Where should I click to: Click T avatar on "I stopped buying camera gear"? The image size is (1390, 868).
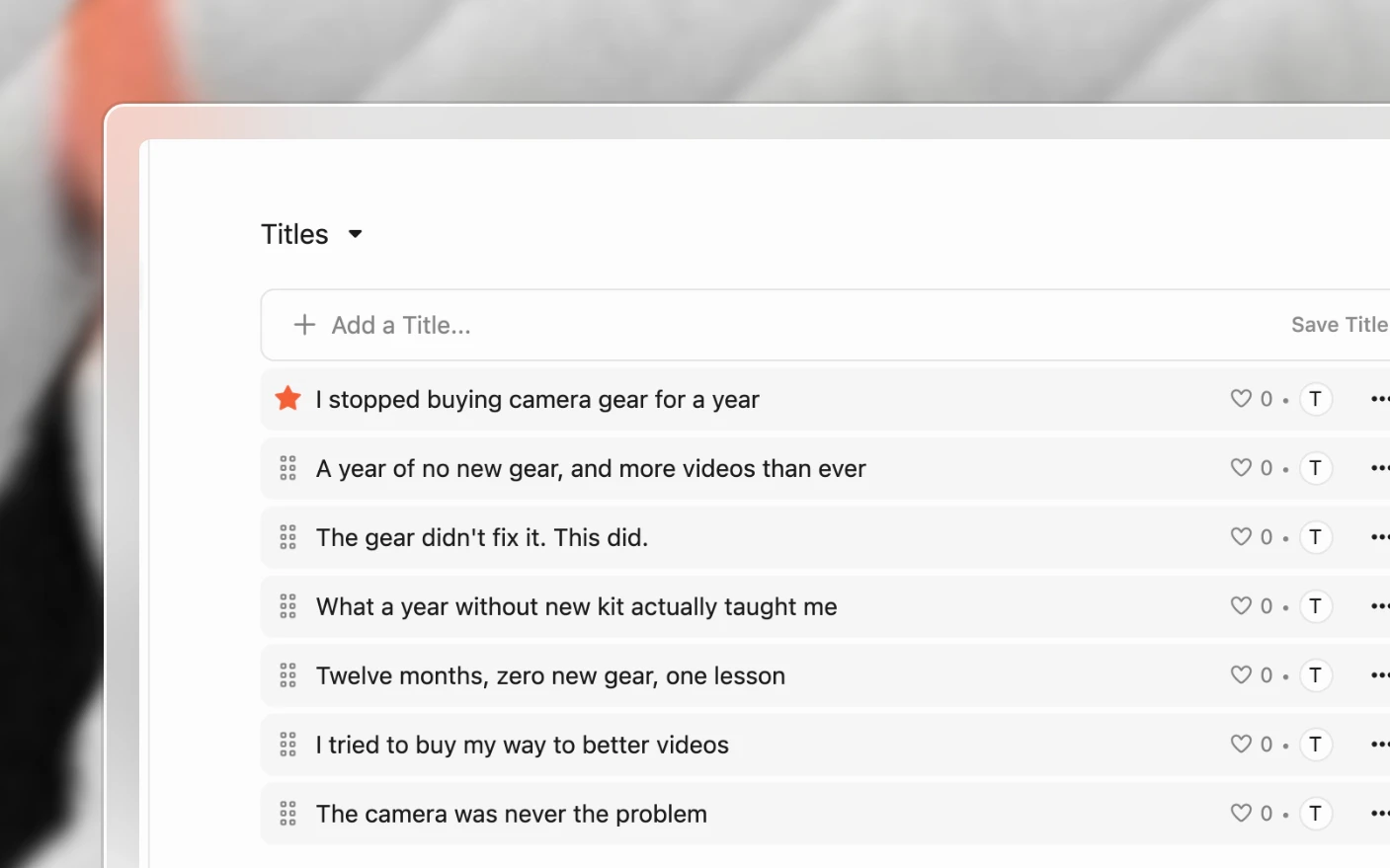point(1316,399)
